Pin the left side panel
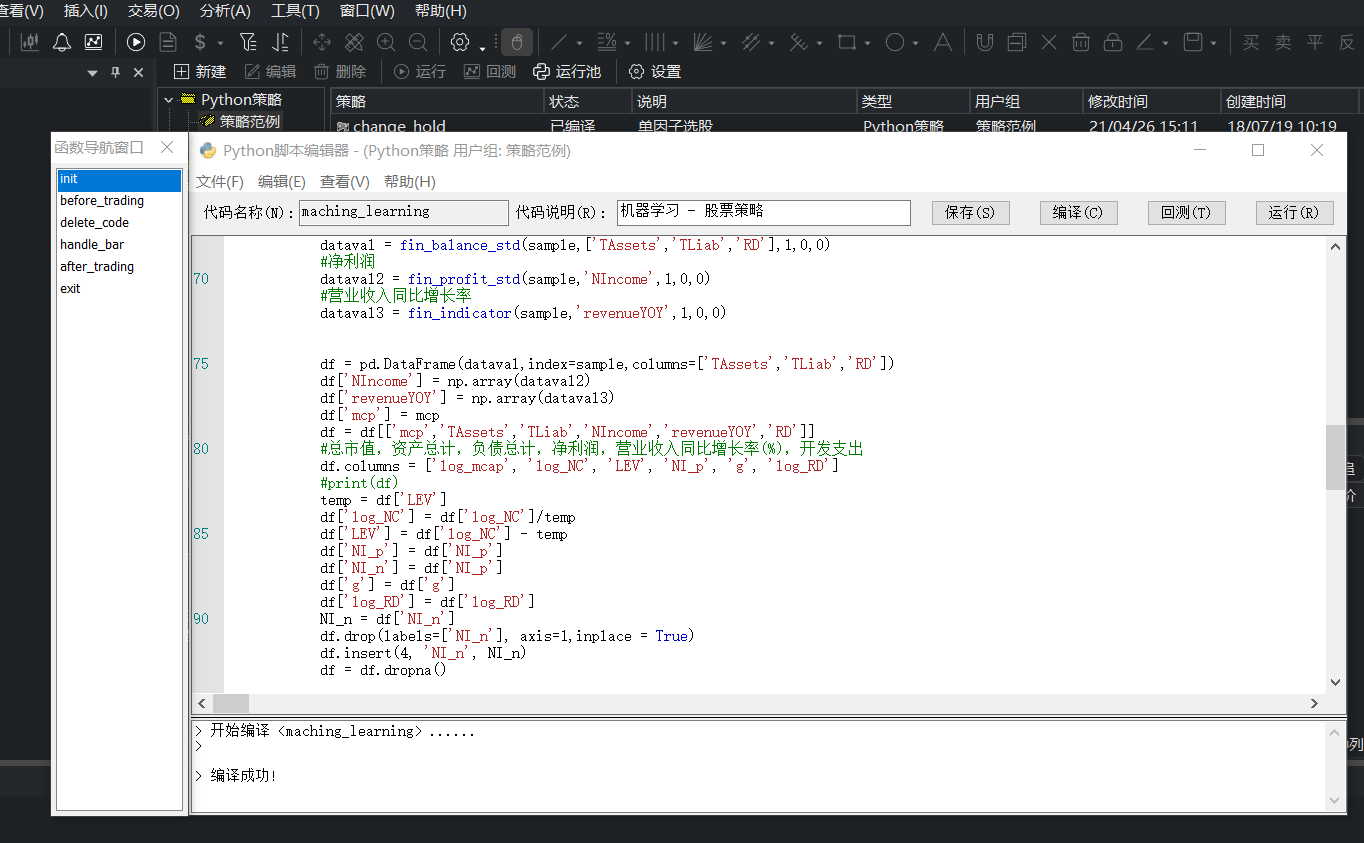This screenshot has height=843, width=1364. (115, 72)
